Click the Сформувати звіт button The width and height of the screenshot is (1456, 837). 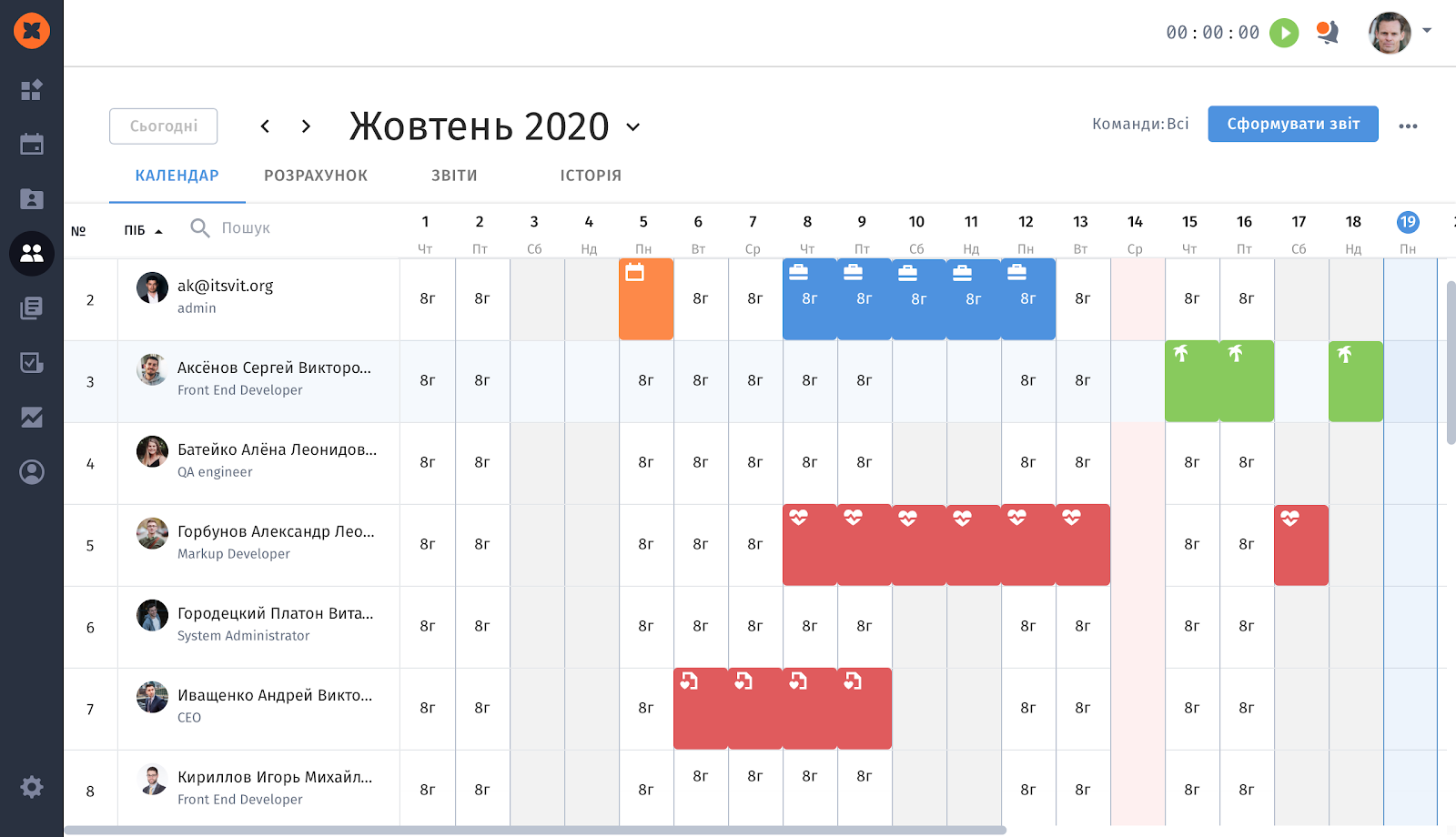pyautogui.click(x=1293, y=124)
